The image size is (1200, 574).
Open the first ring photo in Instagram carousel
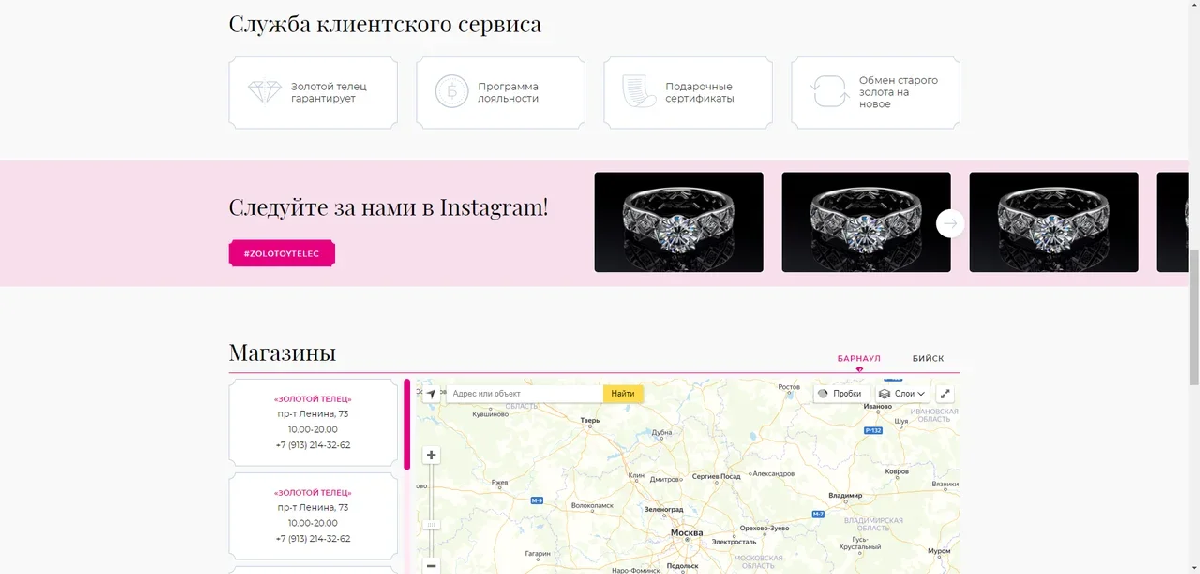(679, 222)
